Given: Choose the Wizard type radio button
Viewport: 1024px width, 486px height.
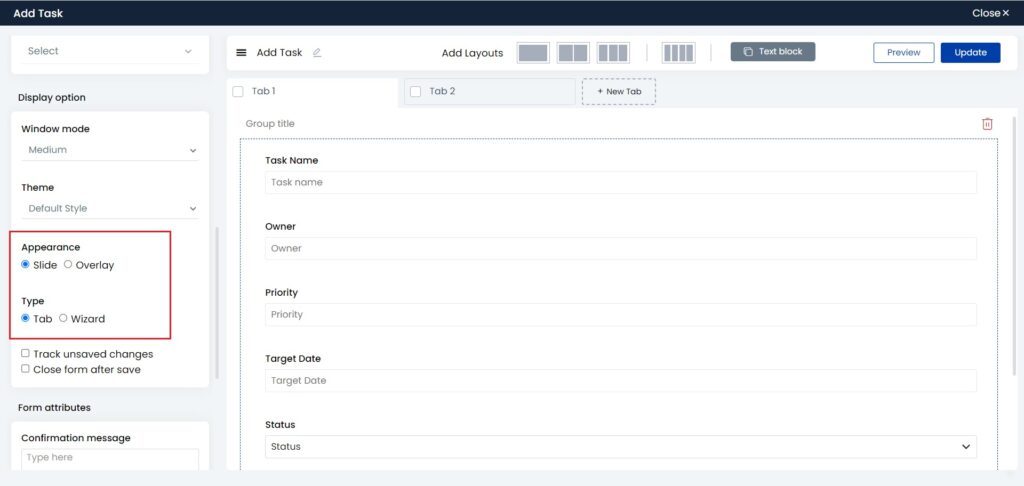Looking at the screenshot, I should (63, 319).
